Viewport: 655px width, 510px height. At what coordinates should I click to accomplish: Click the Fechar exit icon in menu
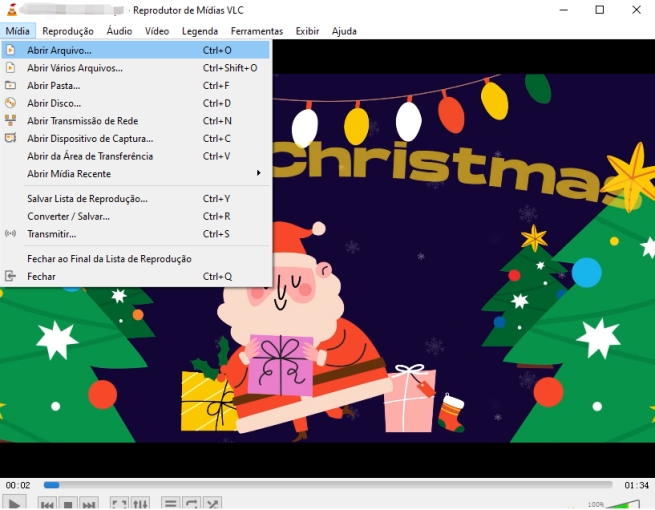point(10,276)
